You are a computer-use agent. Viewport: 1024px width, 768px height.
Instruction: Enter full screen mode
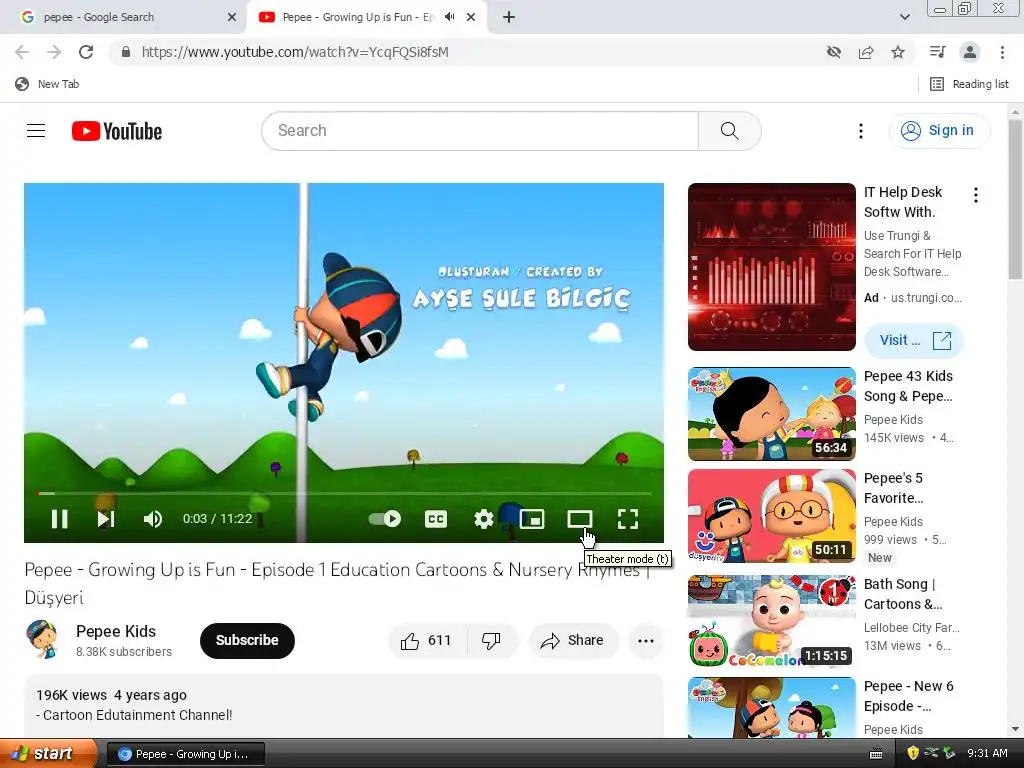click(x=628, y=519)
